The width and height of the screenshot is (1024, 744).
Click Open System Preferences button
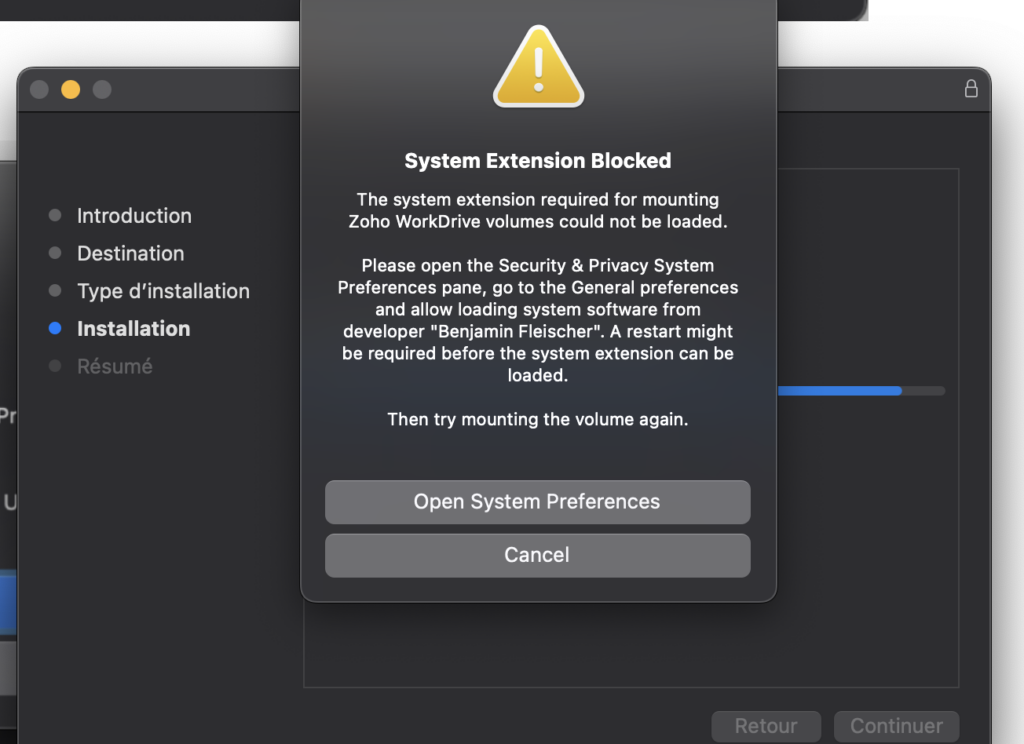coord(537,502)
